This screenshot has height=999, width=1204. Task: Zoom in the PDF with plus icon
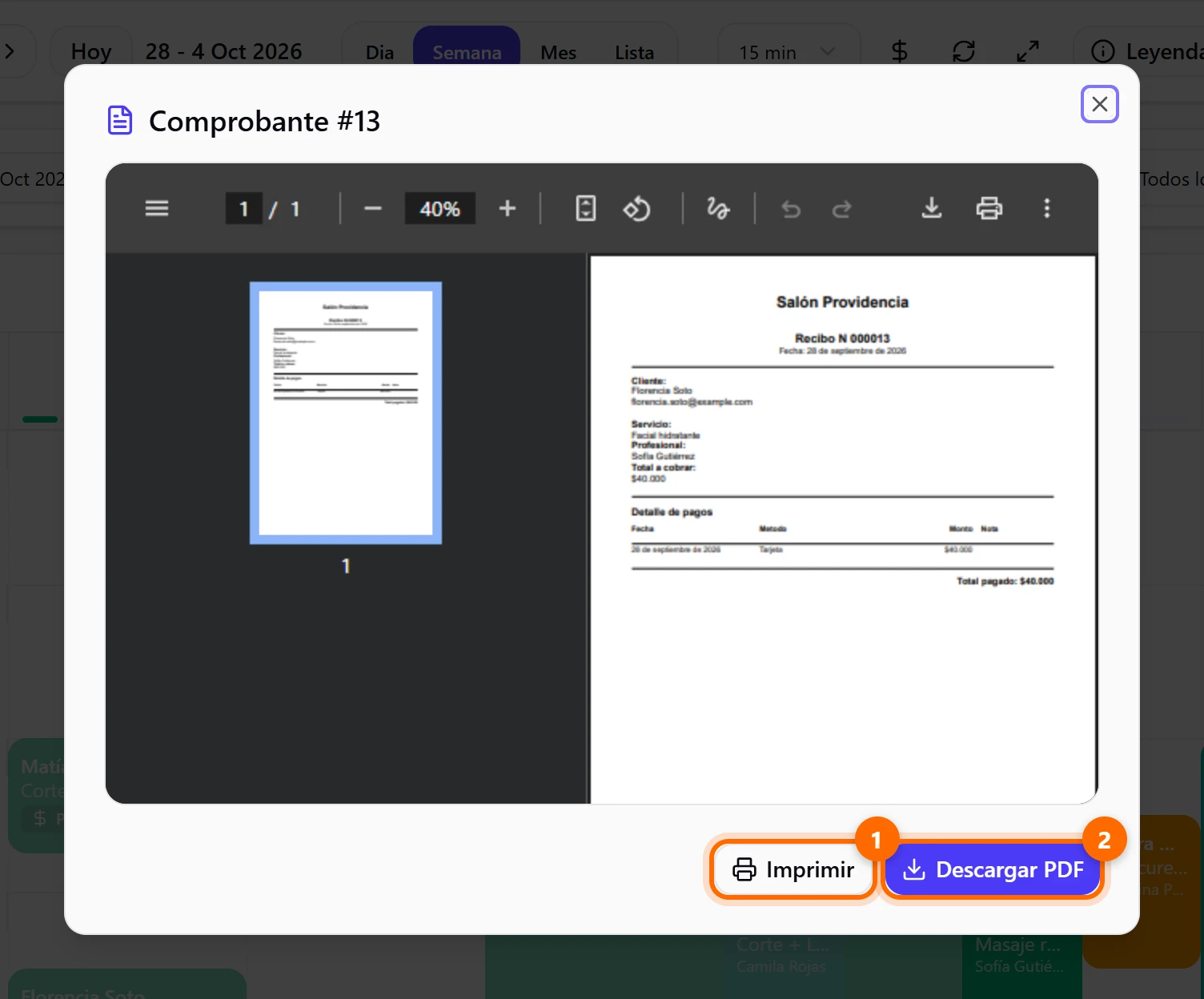pyautogui.click(x=508, y=209)
